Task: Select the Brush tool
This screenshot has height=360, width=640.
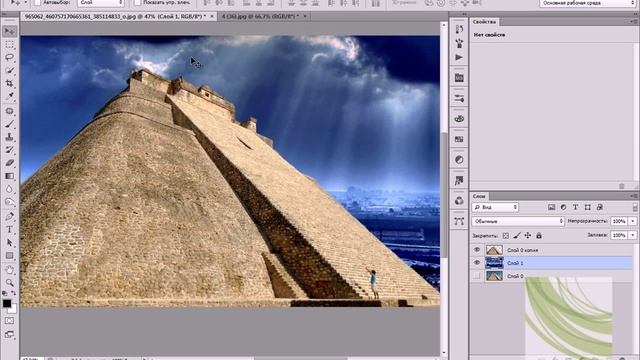Action: (9, 124)
